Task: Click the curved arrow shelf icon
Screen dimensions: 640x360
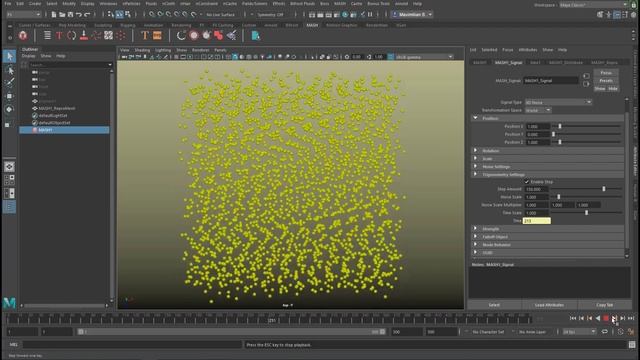Action: tap(181, 36)
